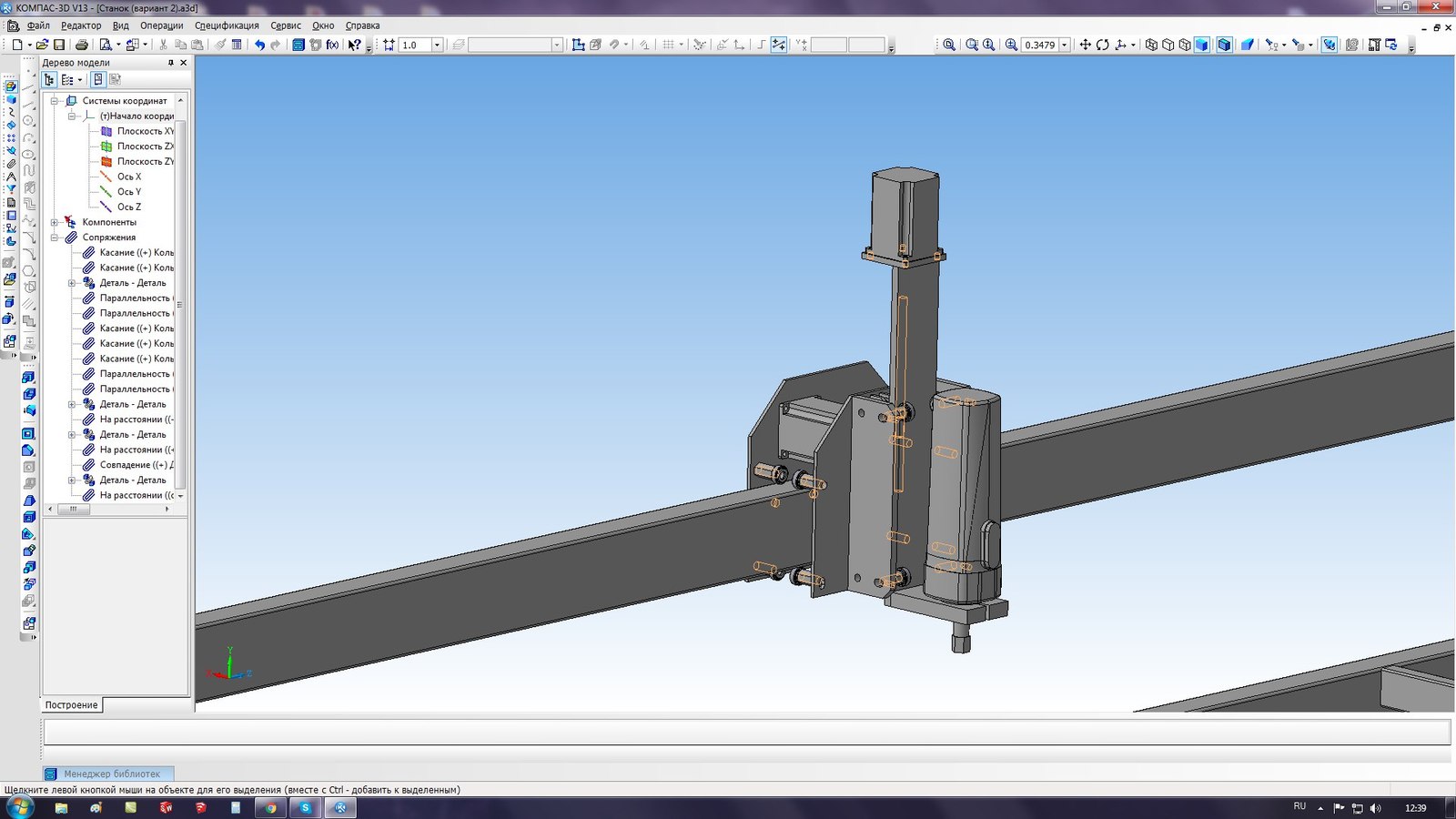Open the Mates paperclip toolbar icon
1456x819 pixels.
[x=11, y=164]
